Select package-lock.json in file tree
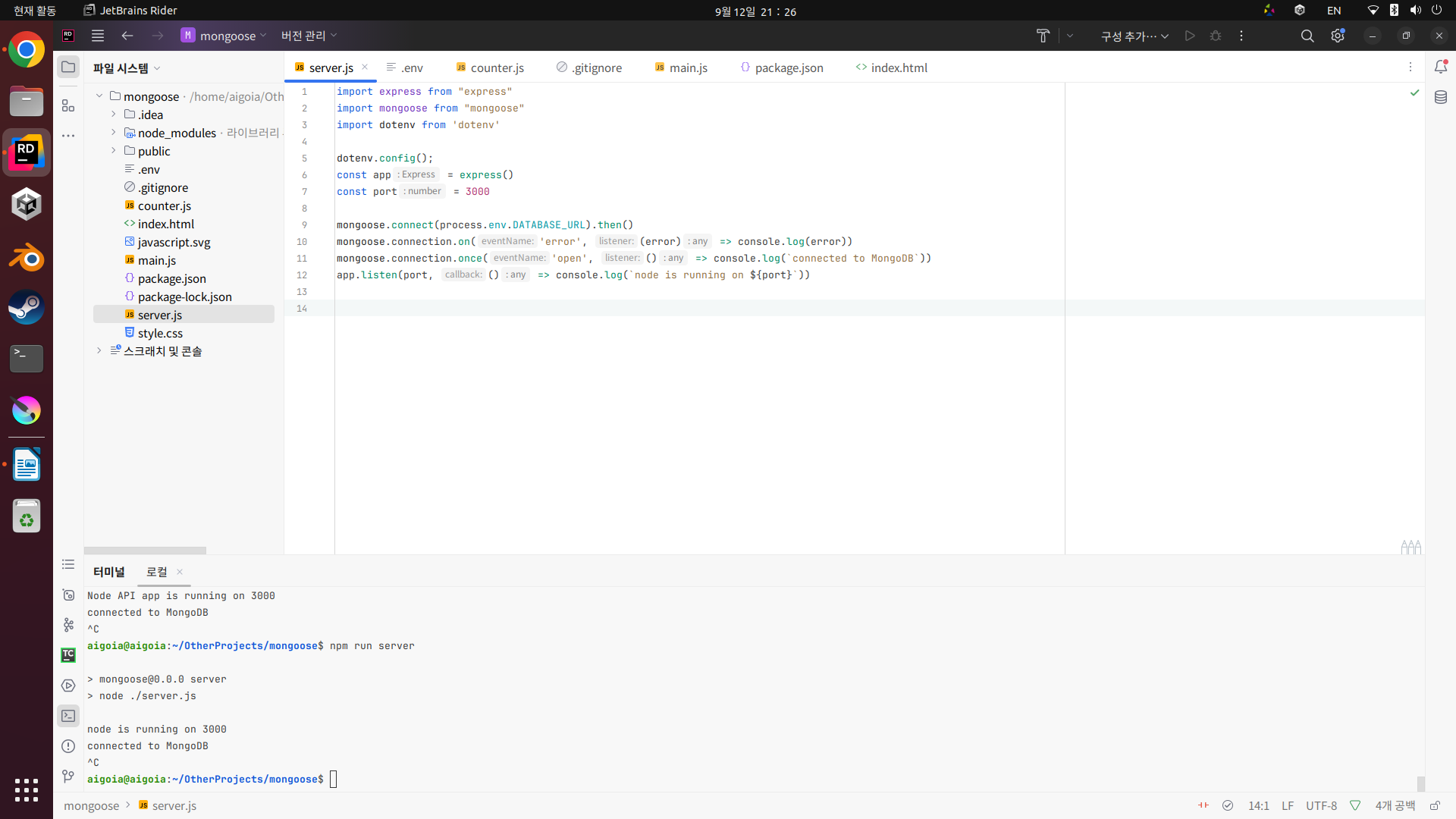This screenshot has width=1456, height=819. (x=184, y=297)
